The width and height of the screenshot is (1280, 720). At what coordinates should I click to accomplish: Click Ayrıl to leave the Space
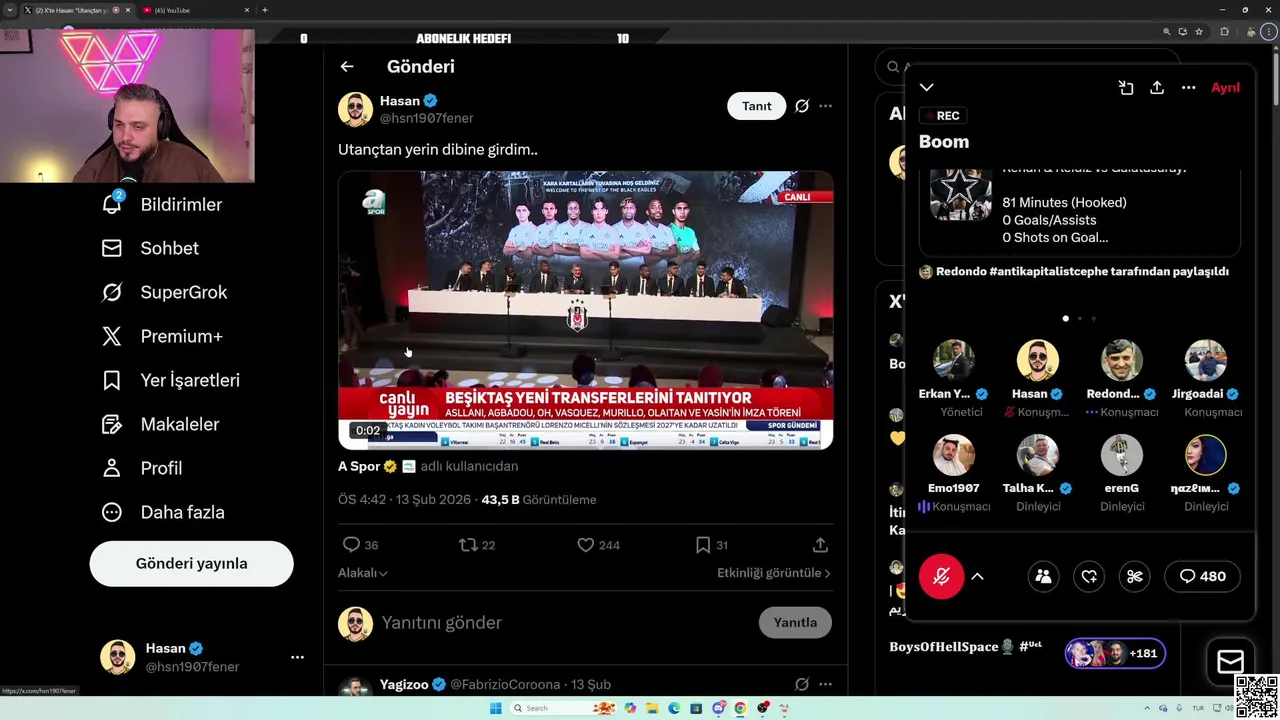tap(1225, 88)
